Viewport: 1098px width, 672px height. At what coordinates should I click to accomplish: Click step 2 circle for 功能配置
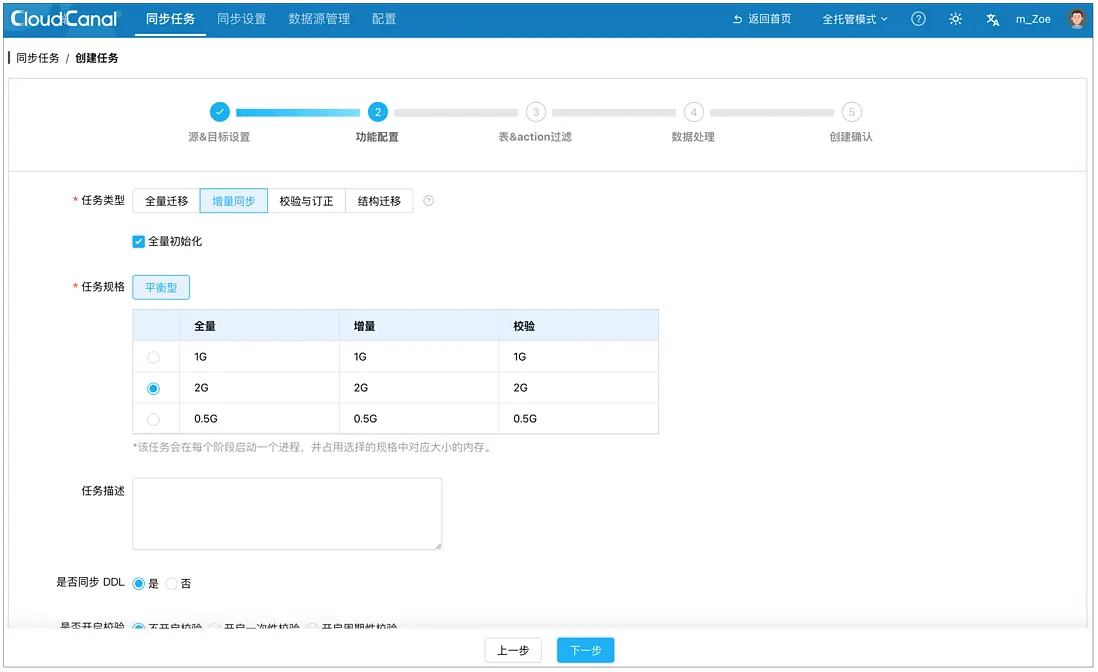(x=377, y=112)
